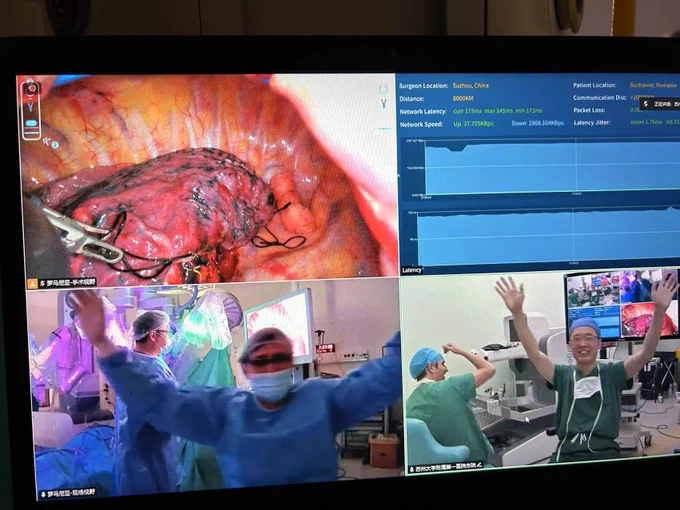This screenshot has height=510, width=680.
Task: Click the blue pill indicator in instrument panel
Action: [x=32, y=123]
